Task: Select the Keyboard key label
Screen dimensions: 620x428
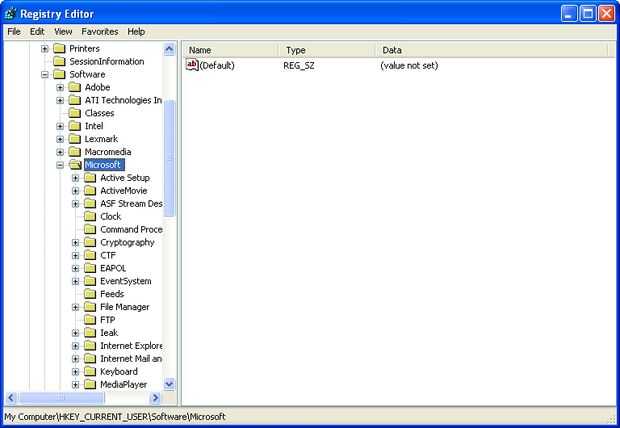Action: pyautogui.click(x=119, y=372)
